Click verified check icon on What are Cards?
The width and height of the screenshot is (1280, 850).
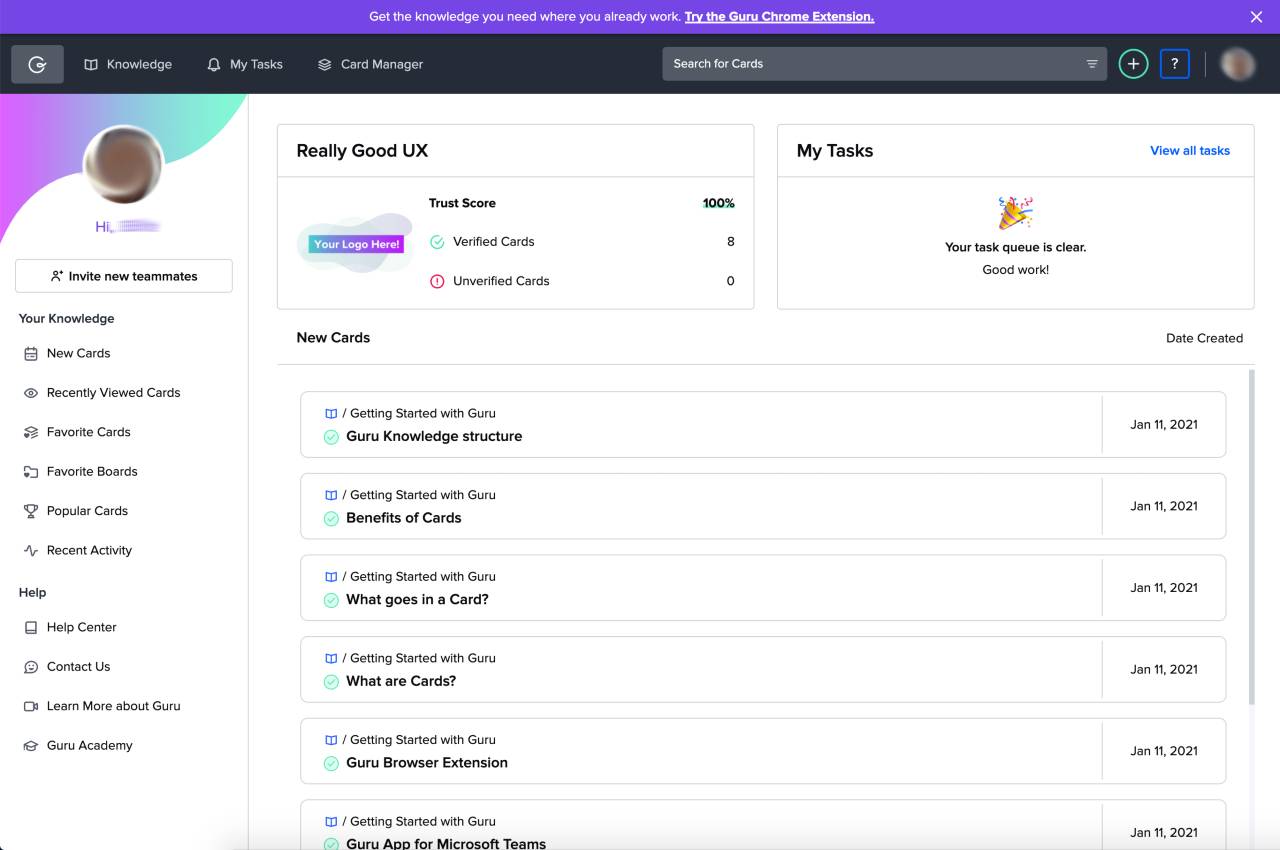331,682
